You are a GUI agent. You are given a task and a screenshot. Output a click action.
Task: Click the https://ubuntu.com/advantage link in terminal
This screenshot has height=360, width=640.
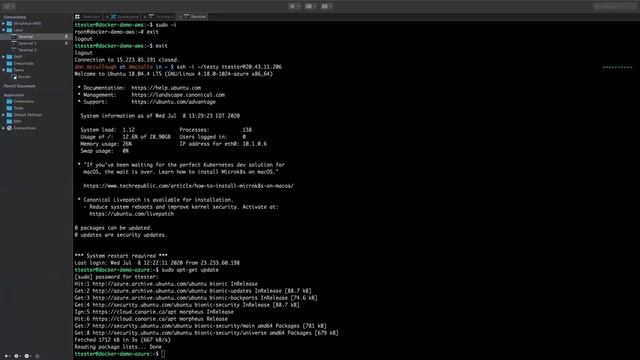click(173, 102)
